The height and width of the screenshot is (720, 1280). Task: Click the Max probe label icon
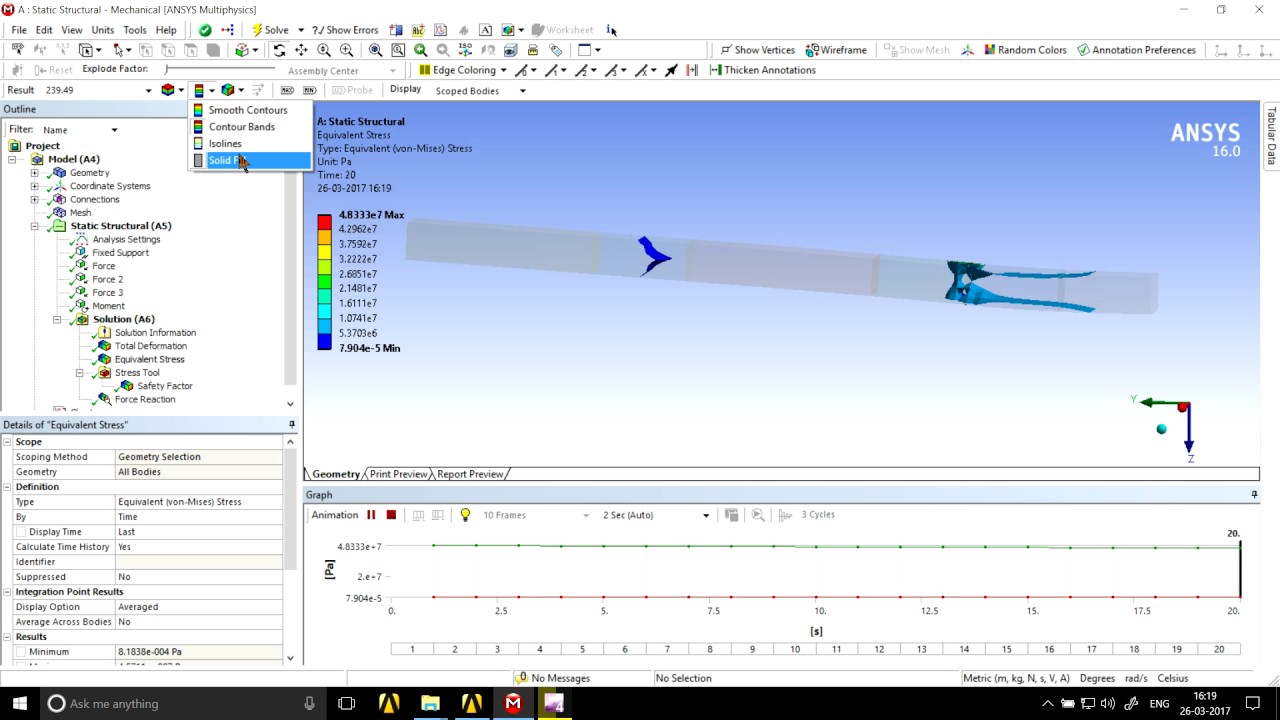coord(288,90)
